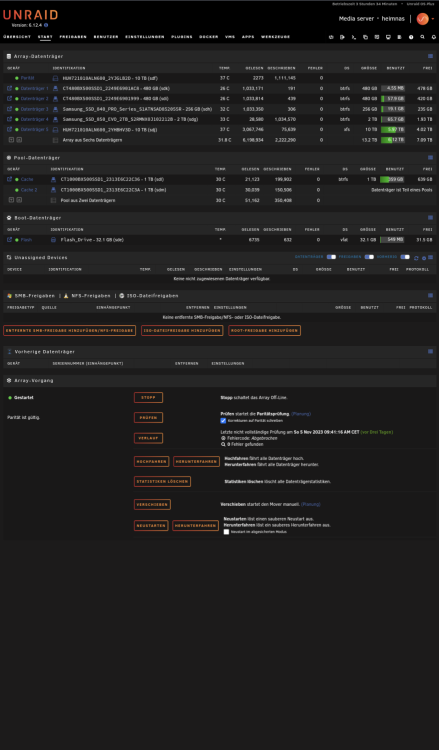Click the Flash_Drive device icon
Viewport: 439px width, 750px height.
click(x=54, y=240)
